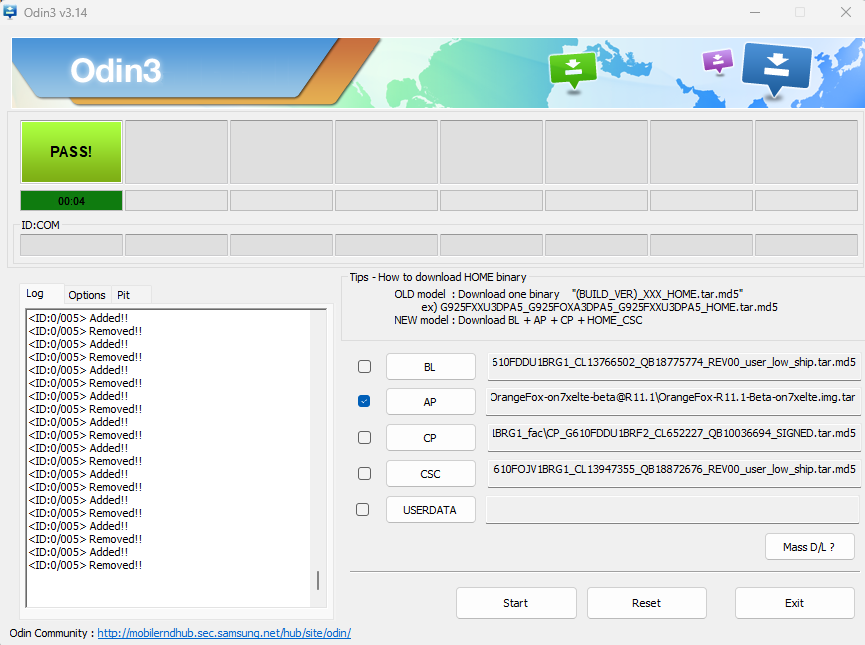Click the 00:04 elapsed time progress bar
The image size is (865, 645).
(x=71, y=201)
